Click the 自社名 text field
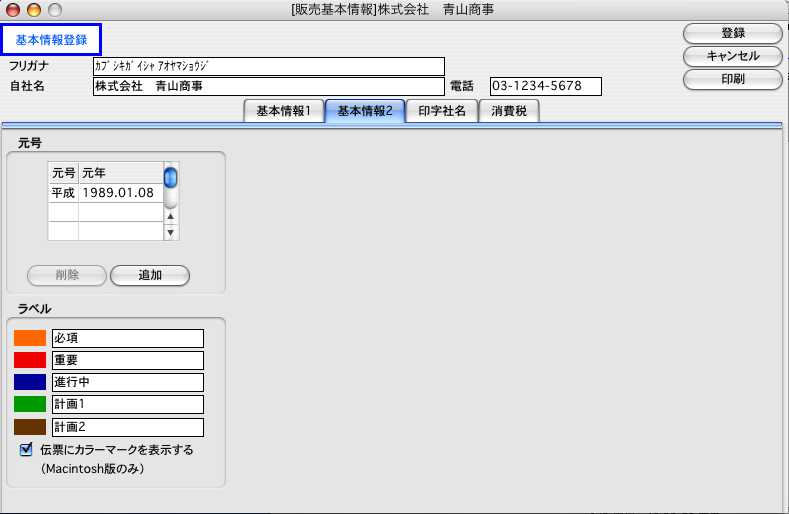This screenshot has width=789, height=514. 267,86
